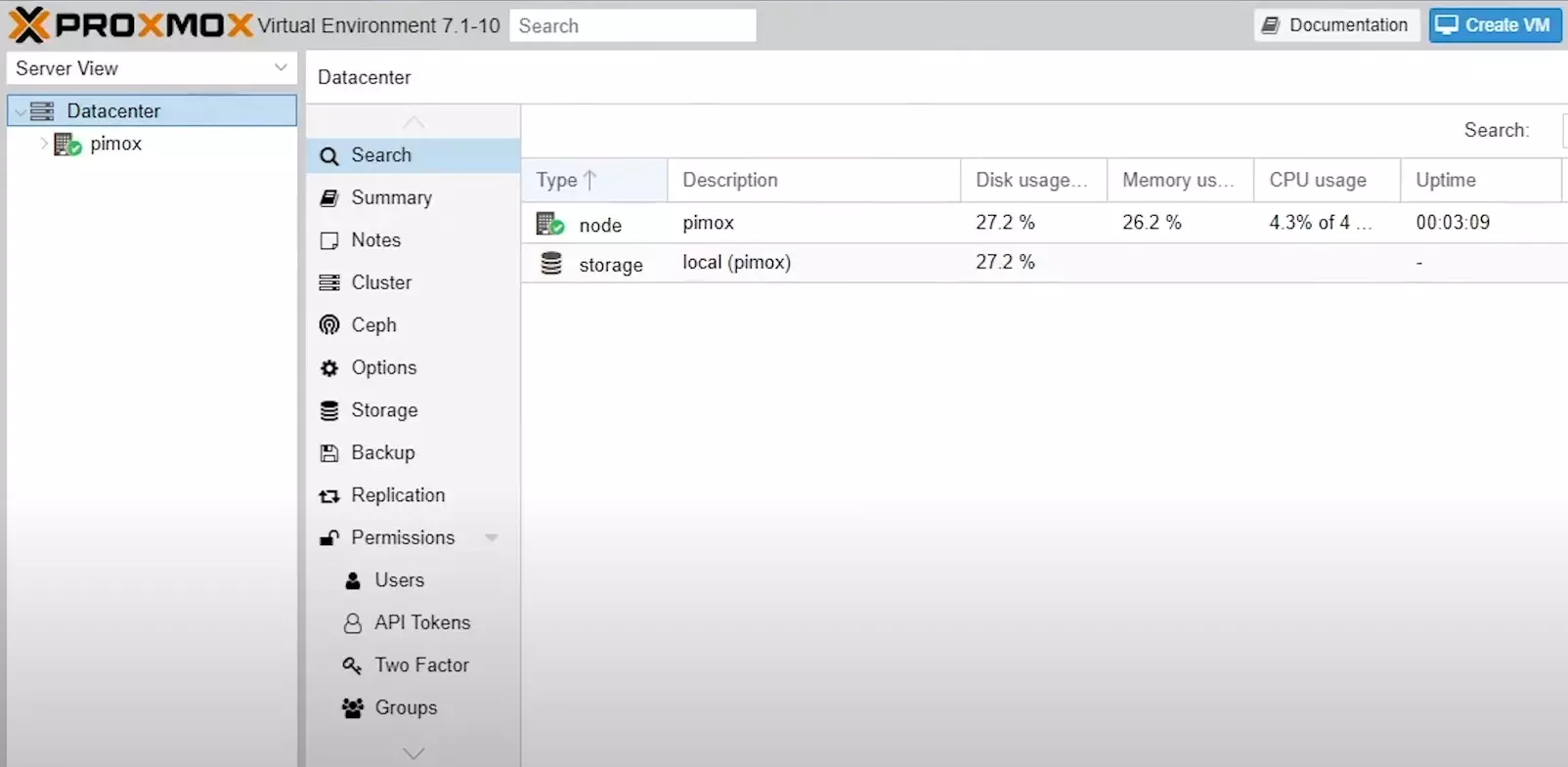The height and width of the screenshot is (767, 1568).
Task: Click the 4.3% of 4 CPU usage value
Action: point(1320,223)
